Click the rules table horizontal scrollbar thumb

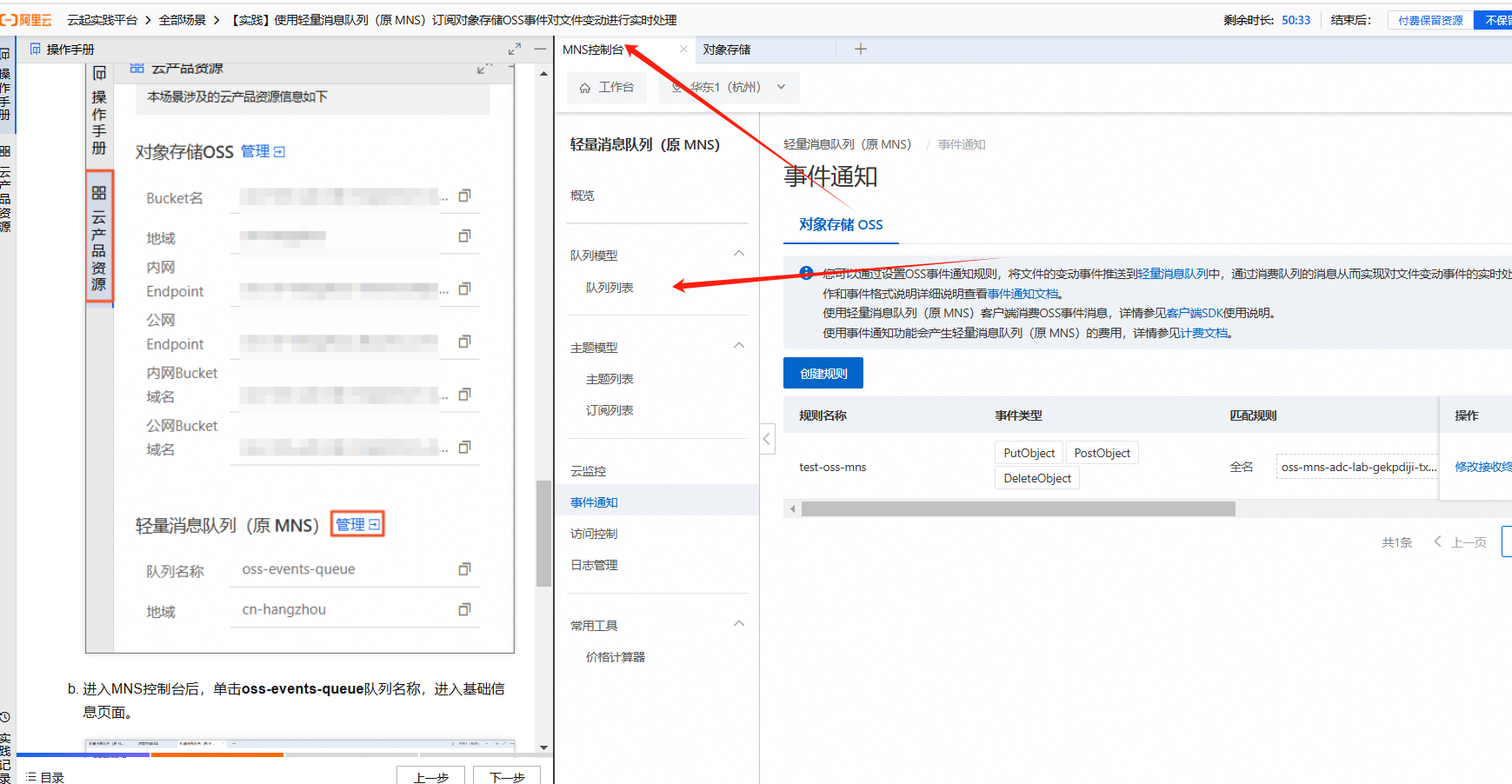[1018, 508]
